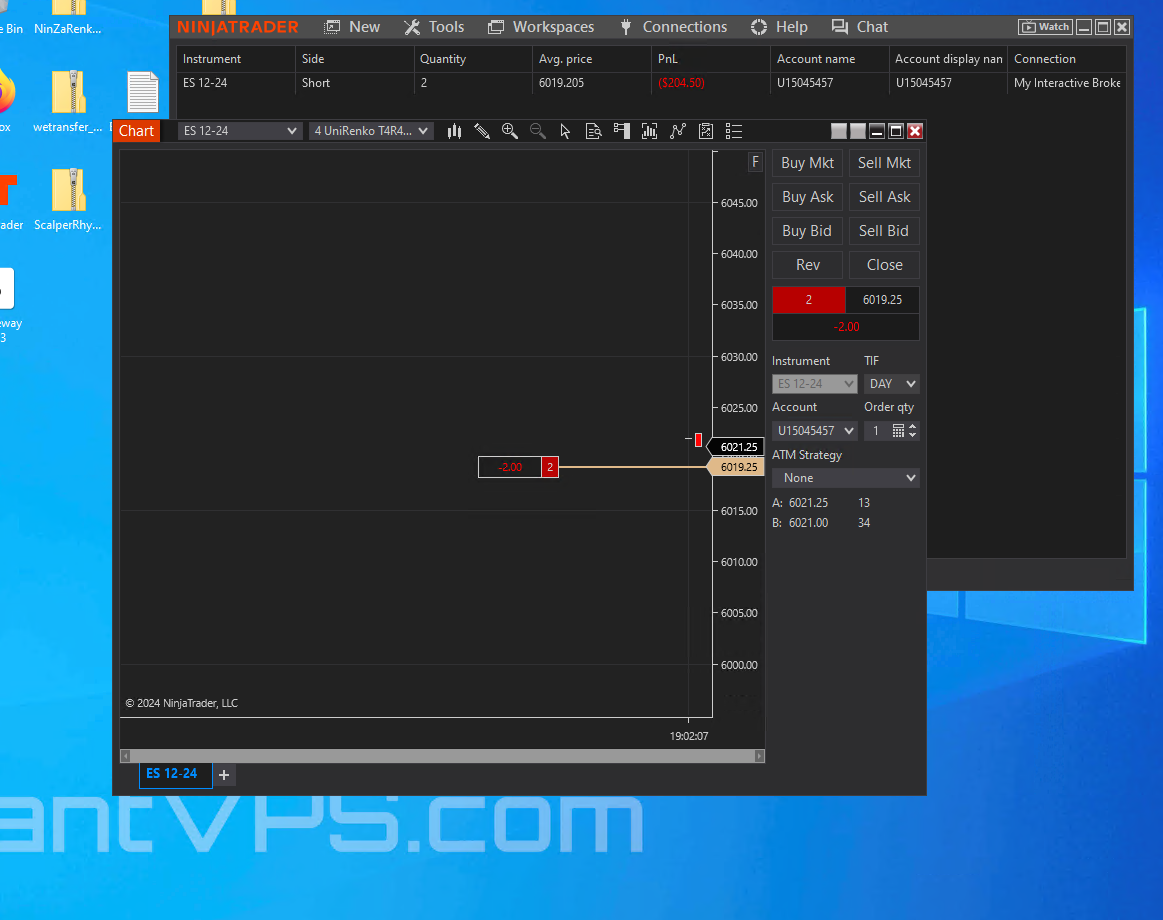Open the wetransfer zip folder on desktop
This screenshot has width=1163, height=920.
tap(67, 102)
